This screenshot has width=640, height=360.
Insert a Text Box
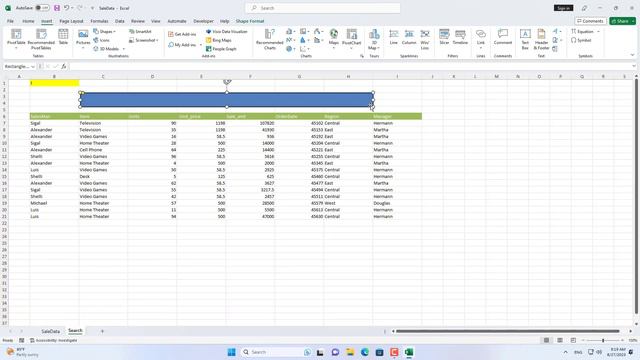(525, 39)
